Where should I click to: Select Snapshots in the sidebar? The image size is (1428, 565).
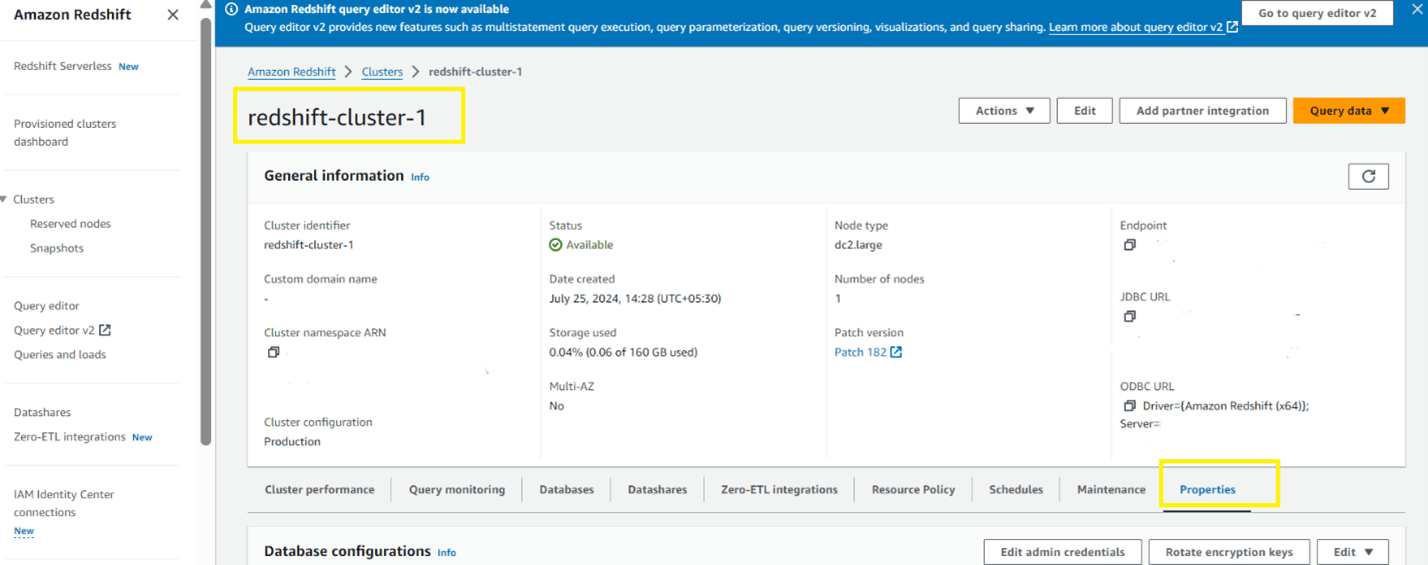point(57,248)
